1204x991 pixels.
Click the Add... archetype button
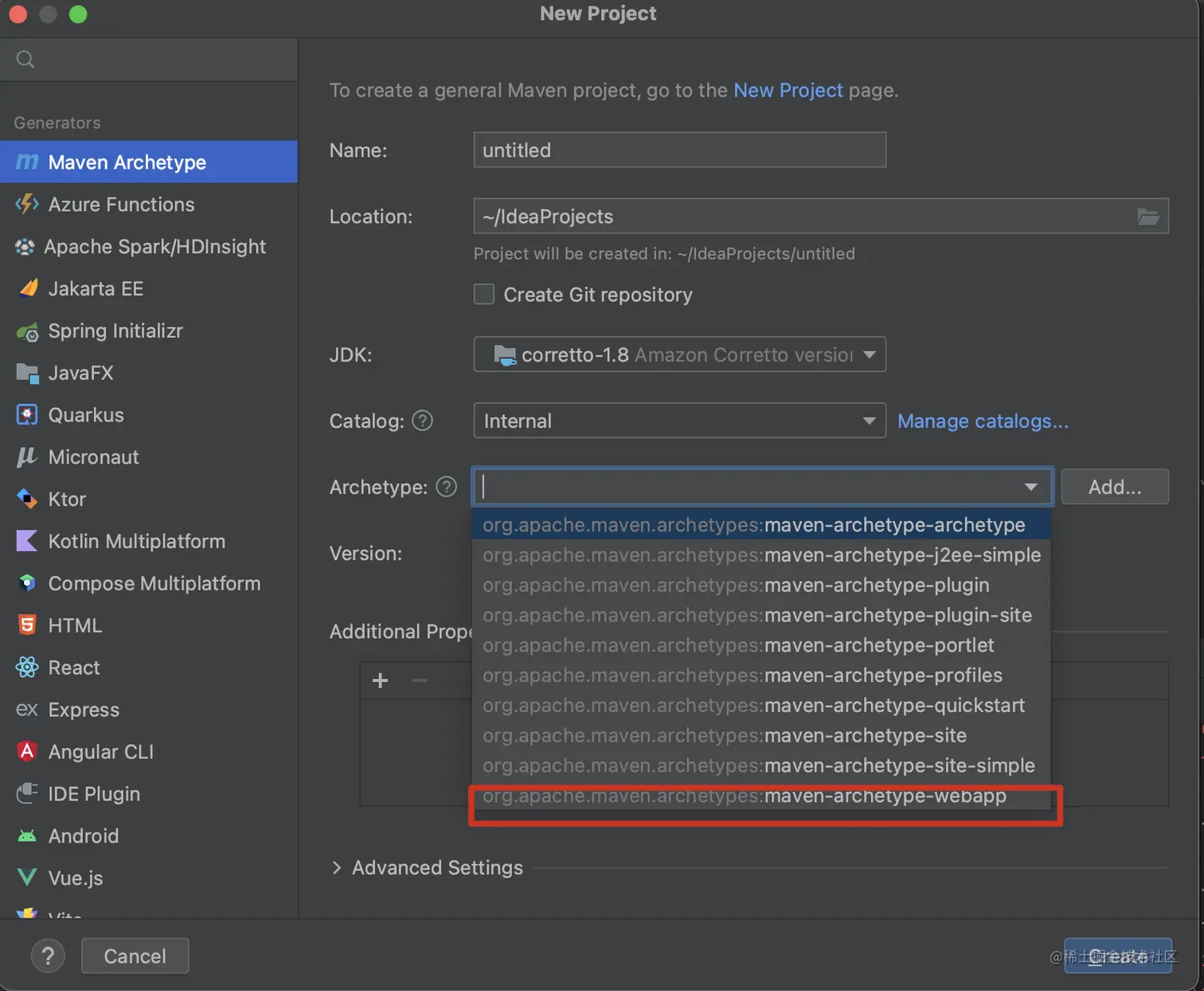1114,487
